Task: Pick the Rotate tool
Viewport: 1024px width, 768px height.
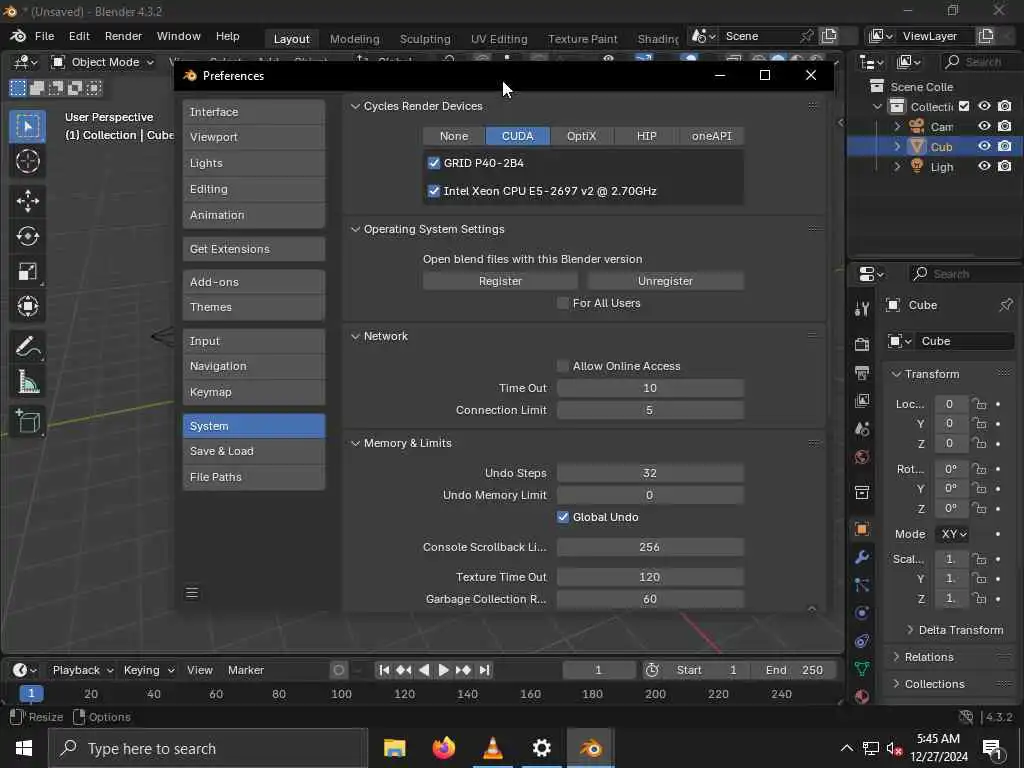Action: [x=27, y=236]
